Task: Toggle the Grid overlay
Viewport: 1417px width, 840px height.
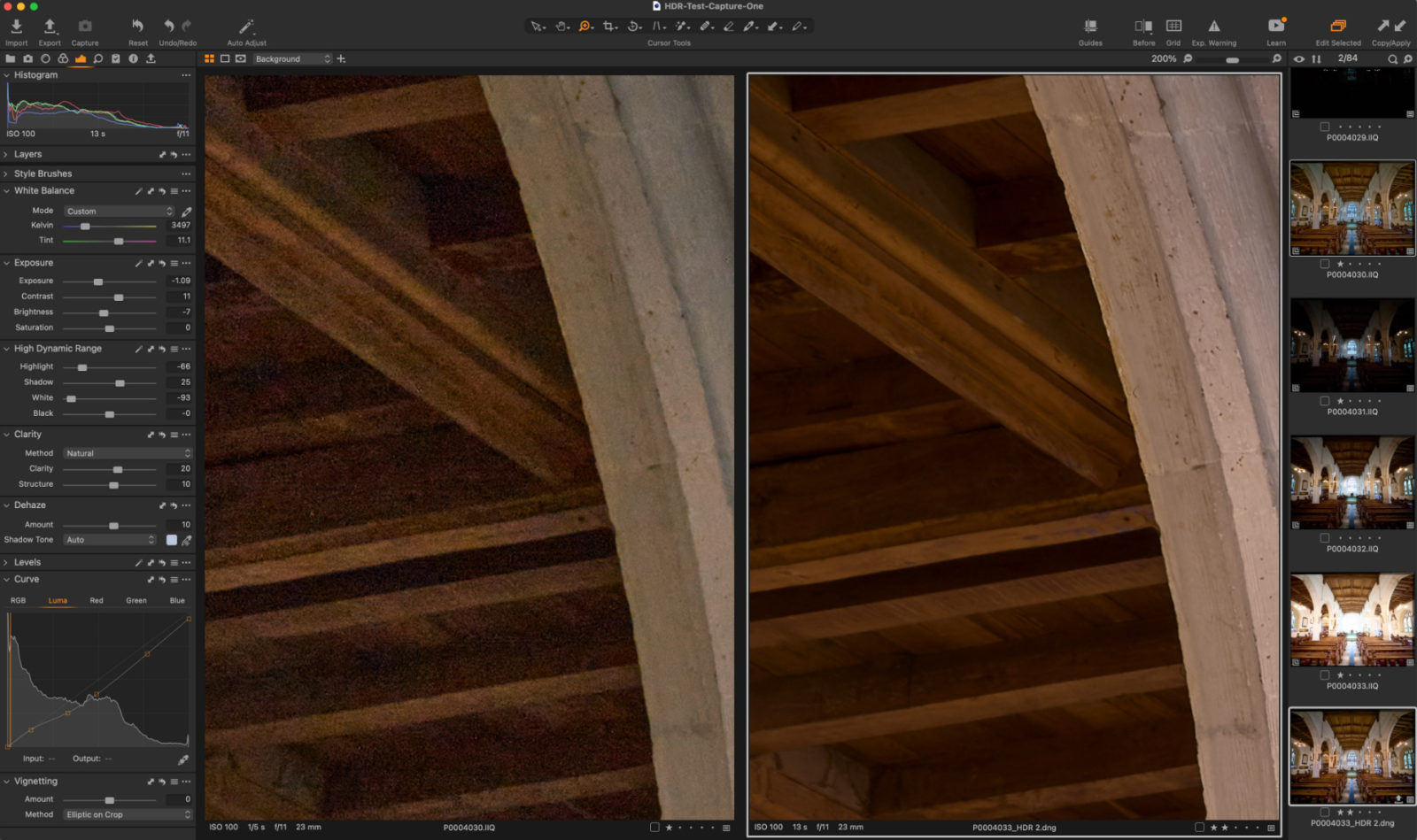Action: (1173, 26)
